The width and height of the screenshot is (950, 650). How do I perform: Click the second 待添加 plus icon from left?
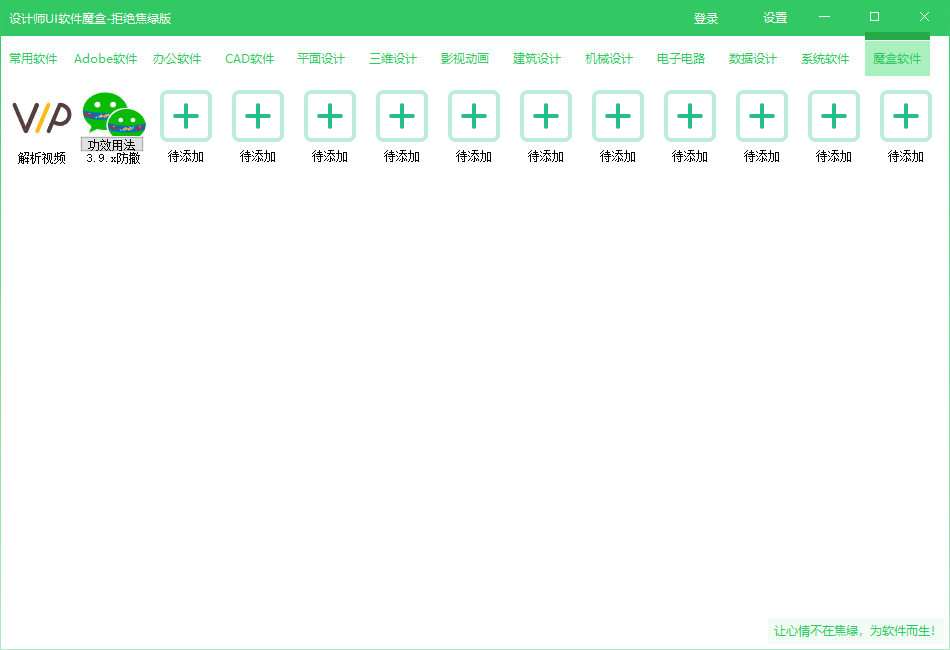click(x=258, y=117)
